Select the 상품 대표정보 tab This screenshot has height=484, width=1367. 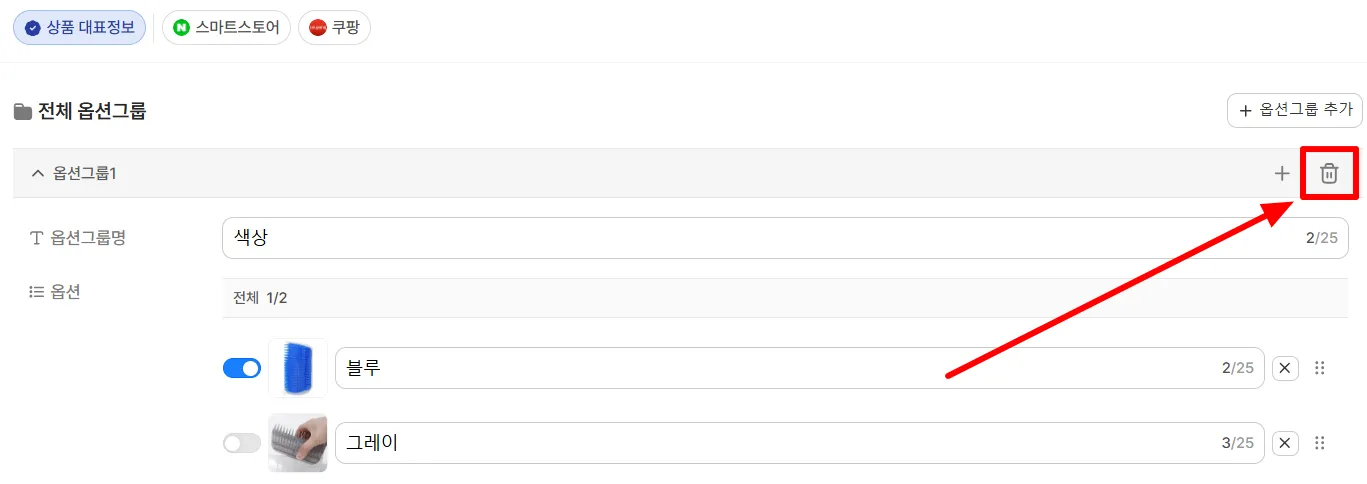(79, 28)
